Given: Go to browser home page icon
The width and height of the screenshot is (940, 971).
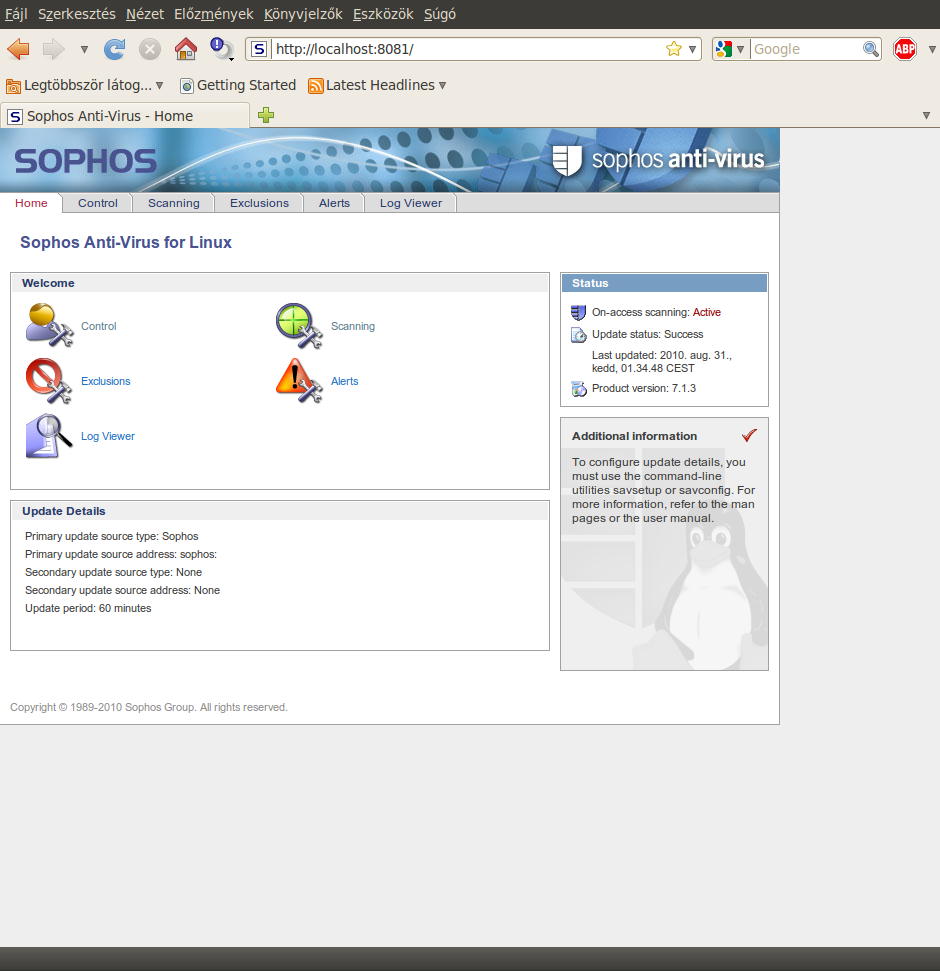Looking at the screenshot, I should pos(186,49).
